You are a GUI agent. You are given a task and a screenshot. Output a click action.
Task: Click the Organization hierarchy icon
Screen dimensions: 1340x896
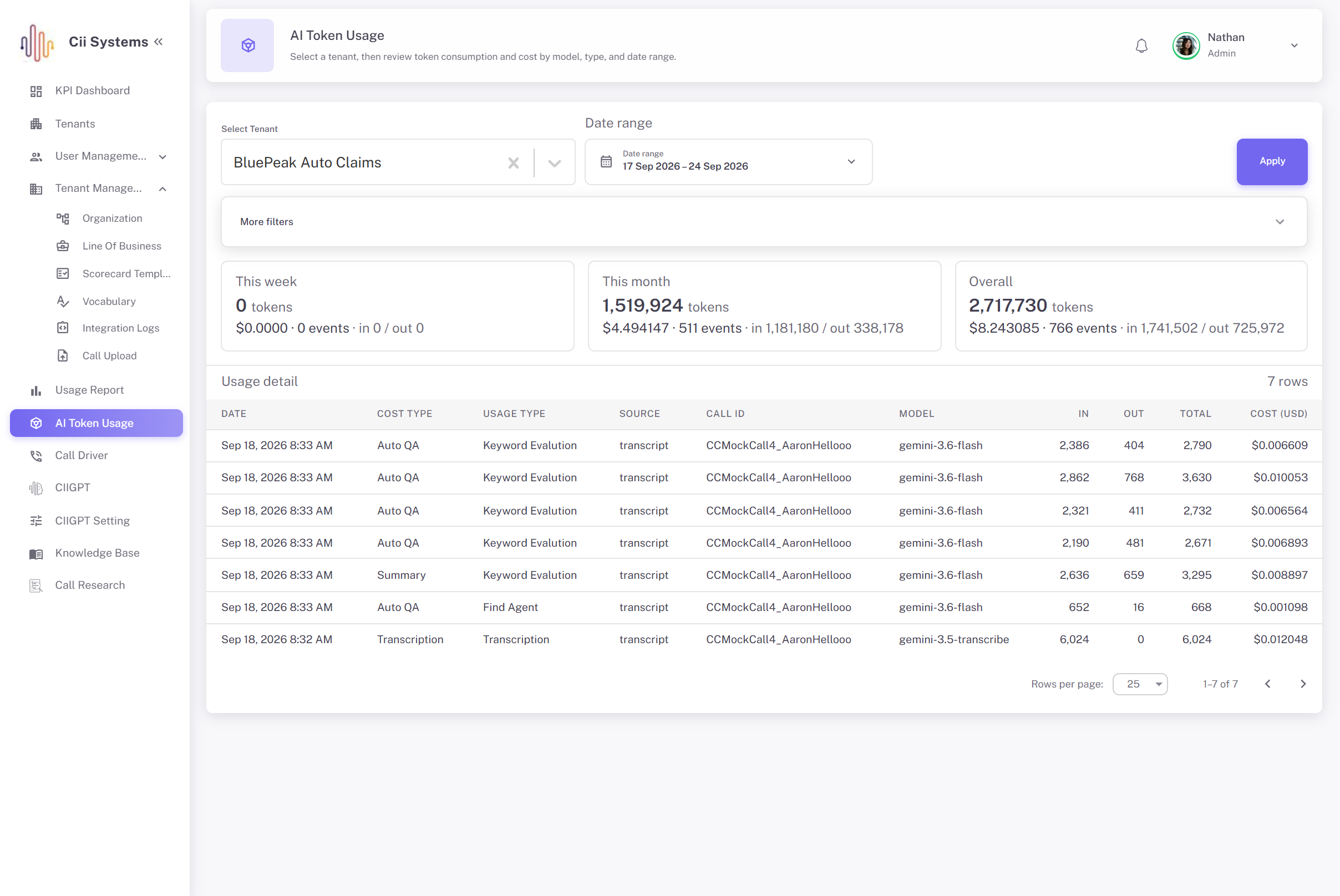tap(63, 218)
